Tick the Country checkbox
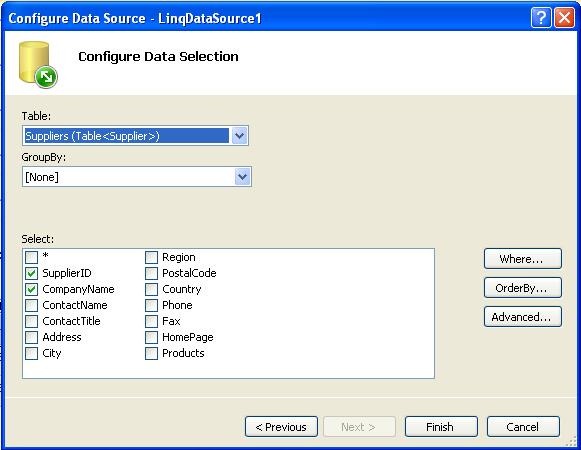 pos(151,289)
